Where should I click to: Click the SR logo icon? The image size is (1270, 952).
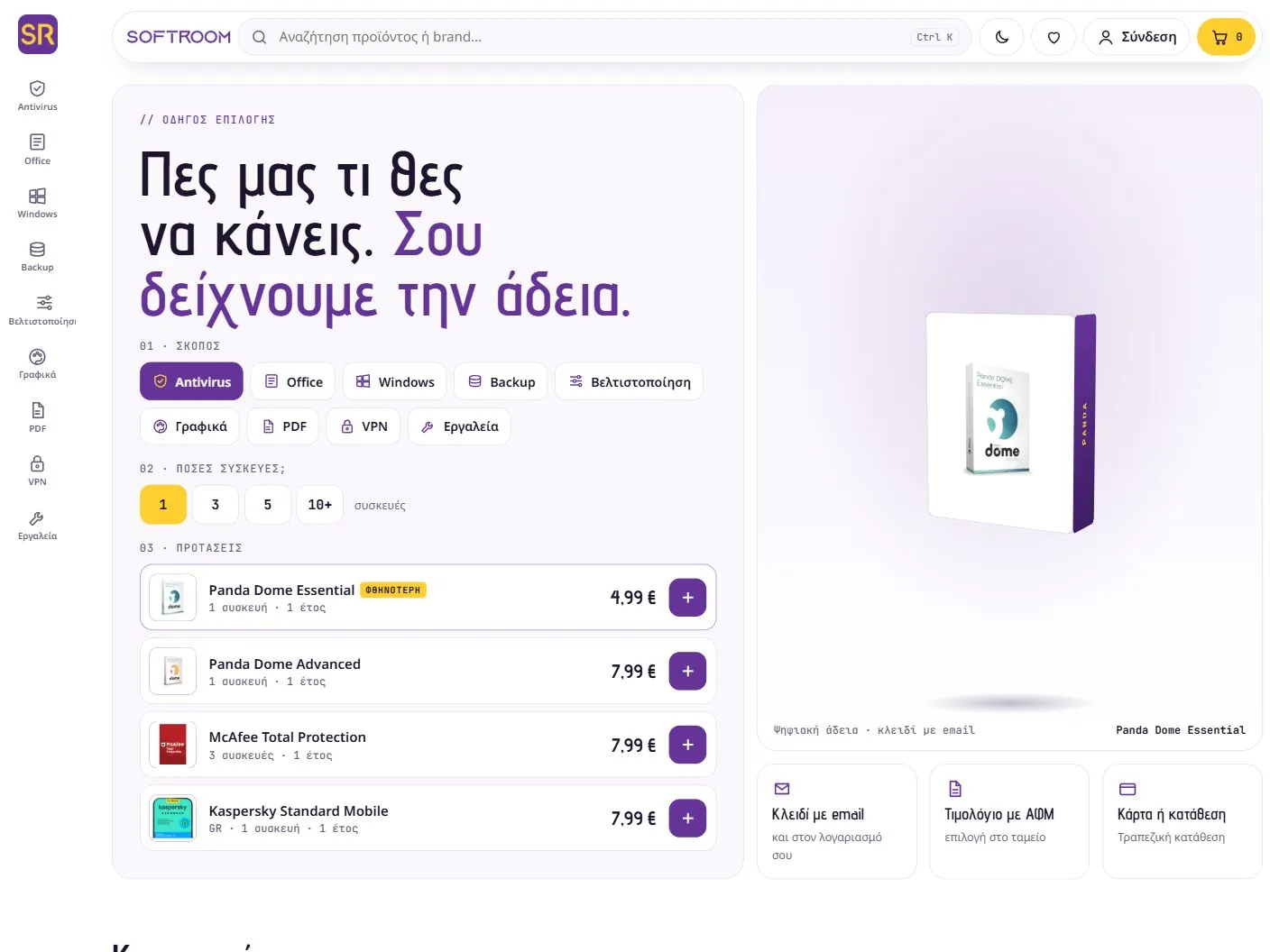tap(38, 34)
